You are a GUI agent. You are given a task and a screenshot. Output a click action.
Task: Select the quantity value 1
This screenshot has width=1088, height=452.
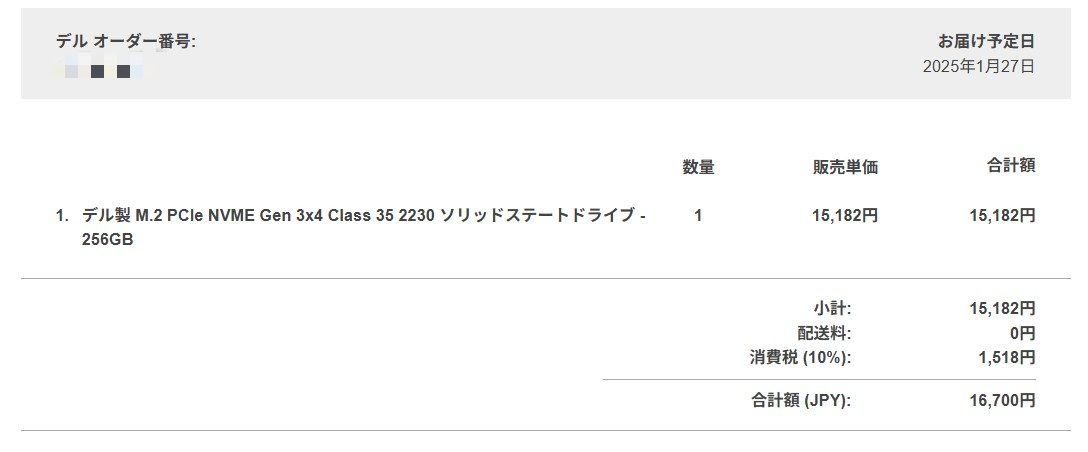[x=698, y=216]
